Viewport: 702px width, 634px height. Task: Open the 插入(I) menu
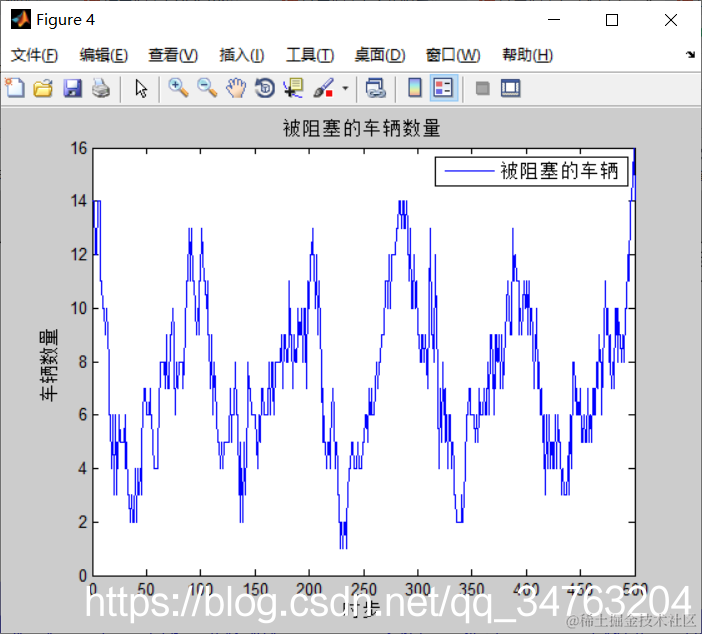[241, 55]
